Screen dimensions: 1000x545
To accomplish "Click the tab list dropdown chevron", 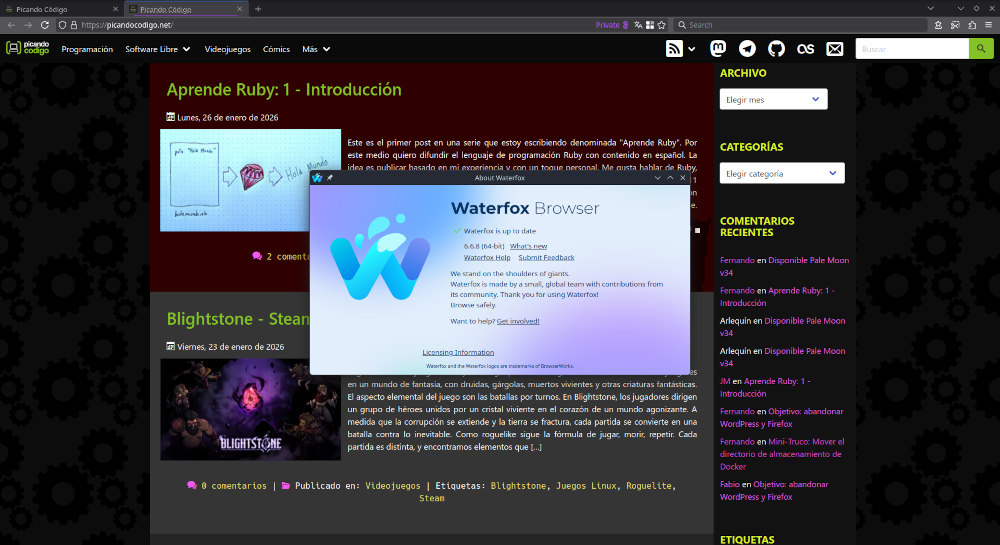I will 930,8.
